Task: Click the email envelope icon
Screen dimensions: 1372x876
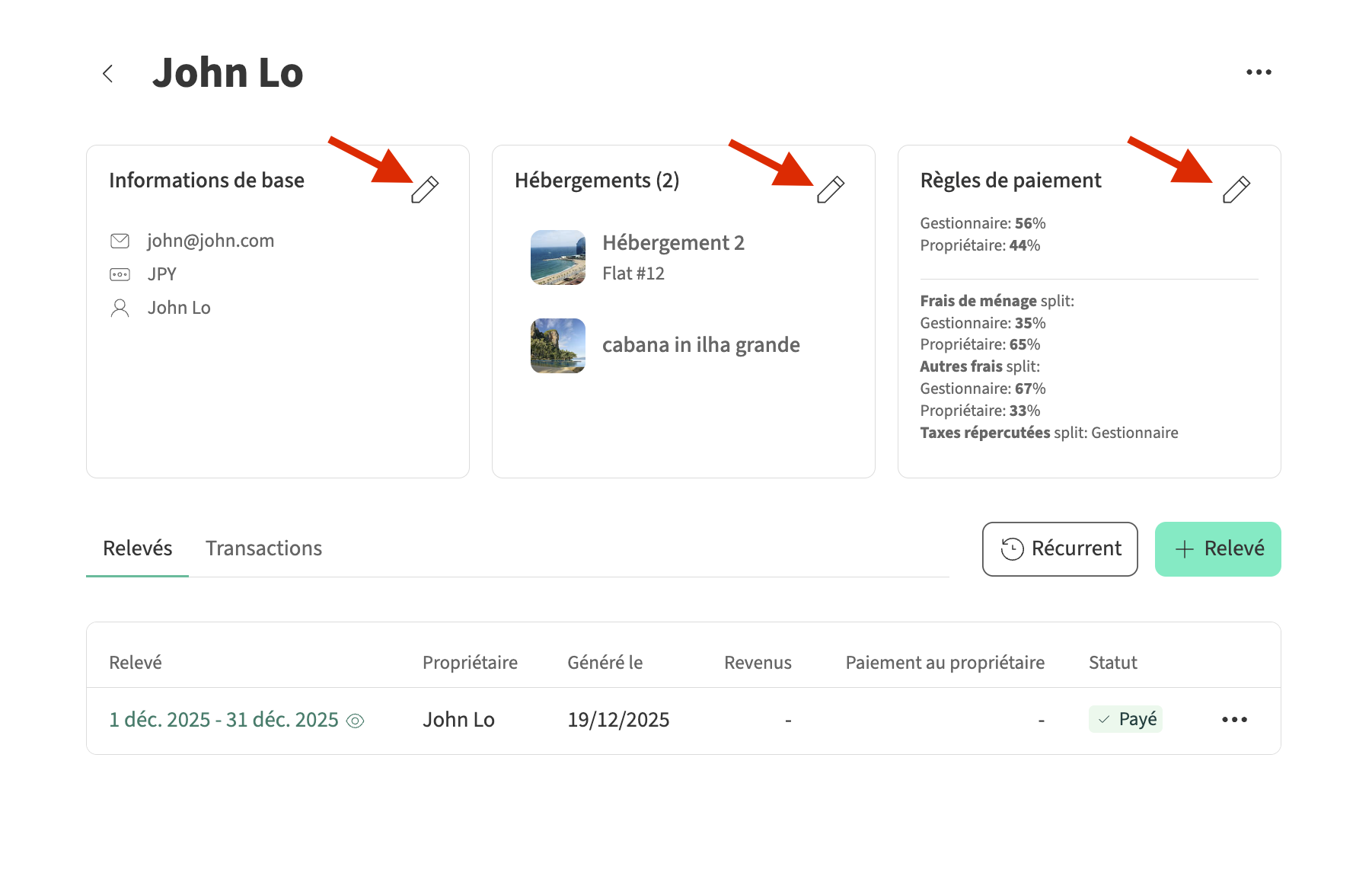Action: pyautogui.click(x=120, y=241)
